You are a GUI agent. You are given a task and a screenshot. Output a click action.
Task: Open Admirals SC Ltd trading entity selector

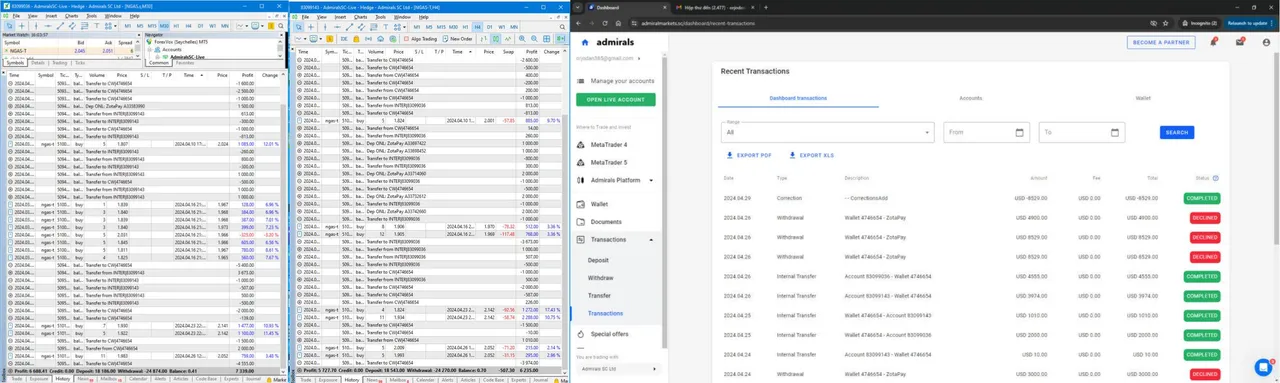point(618,369)
